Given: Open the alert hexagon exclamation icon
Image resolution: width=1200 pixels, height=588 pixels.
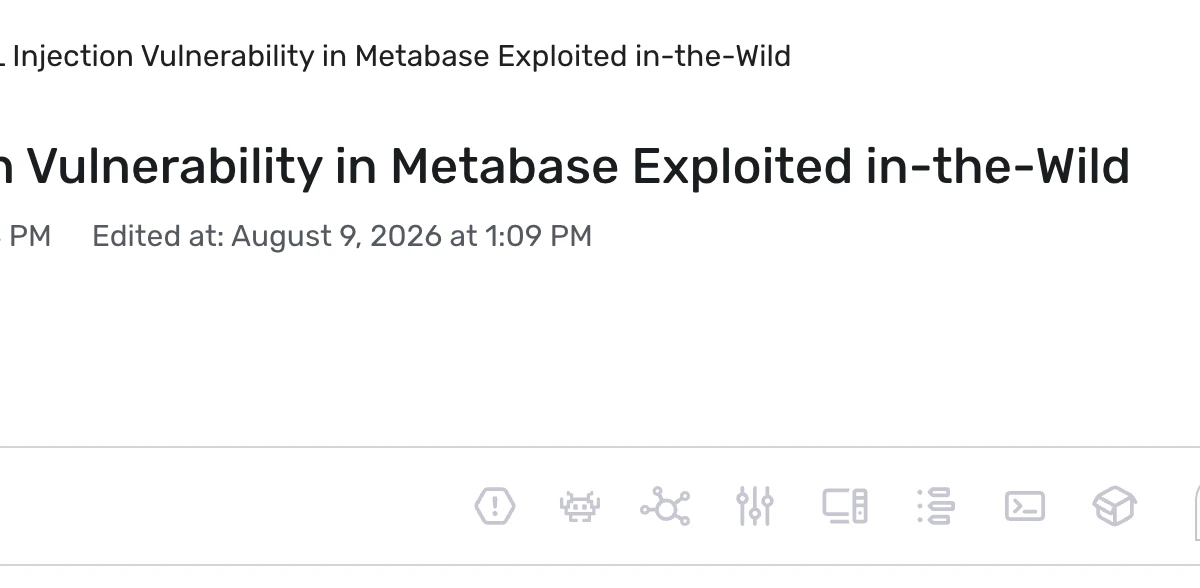Looking at the screenshot, I should tap(494, 507).
